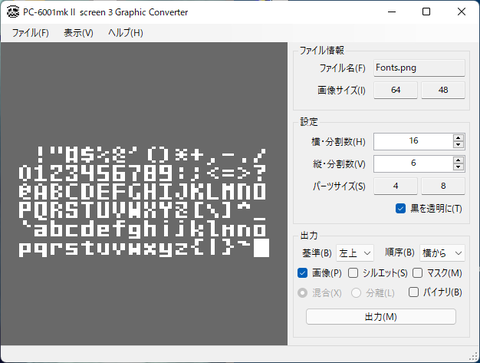Select the 混合(X) radio button
Image resolution: width=480 pixels, height=363 pixels.
click(302, 293)
